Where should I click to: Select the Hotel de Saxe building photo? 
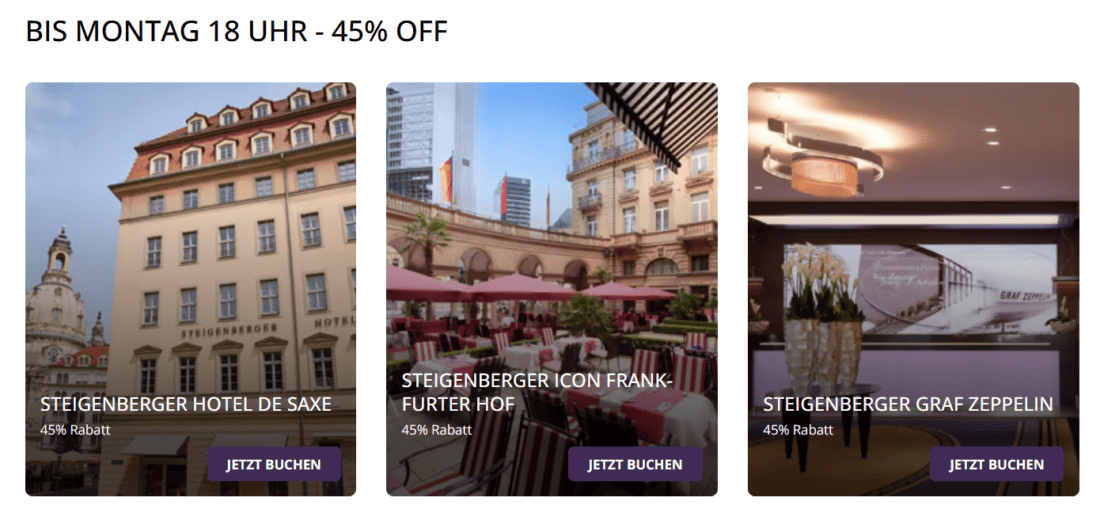(191, 238)
